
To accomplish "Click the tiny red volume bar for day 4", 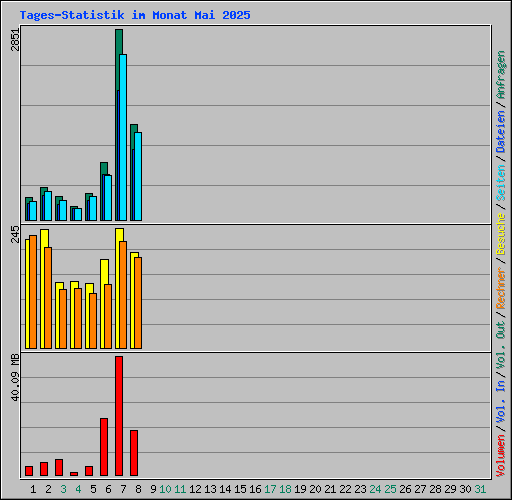I will pyautogui.click(x=74, y=474).
